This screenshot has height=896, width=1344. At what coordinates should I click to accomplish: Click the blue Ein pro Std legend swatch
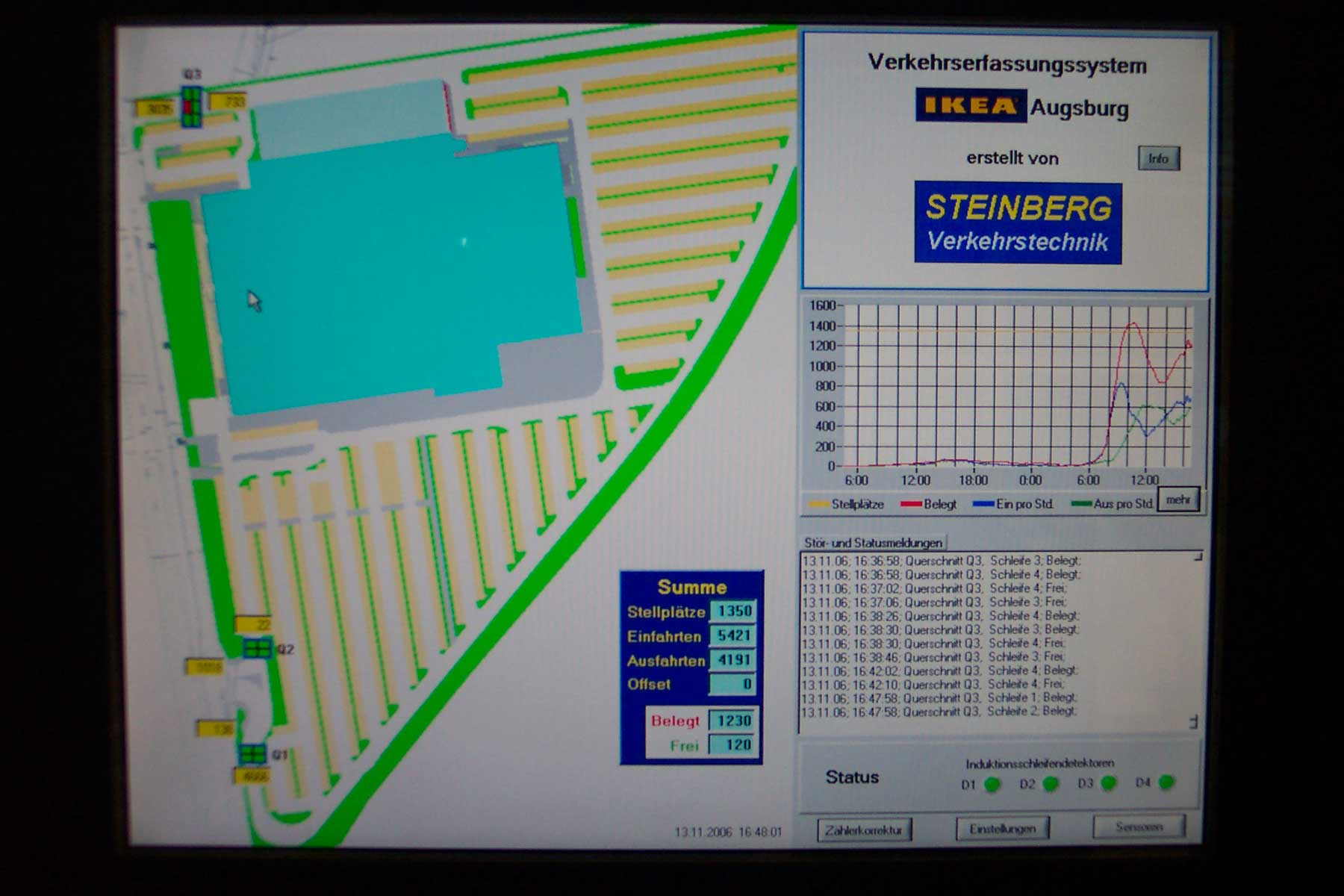coord(983,505)
